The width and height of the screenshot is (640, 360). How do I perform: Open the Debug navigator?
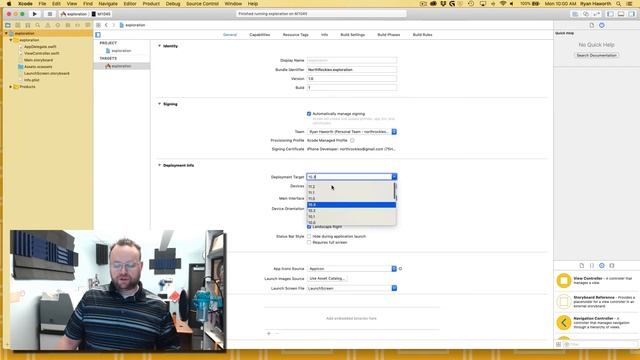pyautogui.click(x=68, y=25)
